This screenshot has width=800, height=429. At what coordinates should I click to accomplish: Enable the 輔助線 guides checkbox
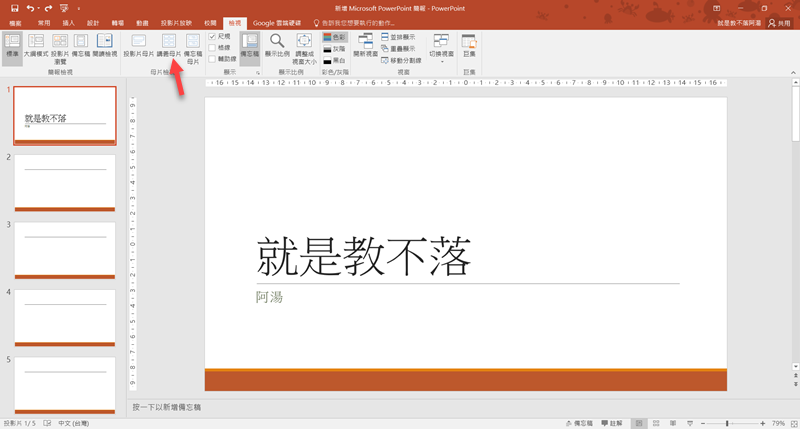[x=212, y=59]
